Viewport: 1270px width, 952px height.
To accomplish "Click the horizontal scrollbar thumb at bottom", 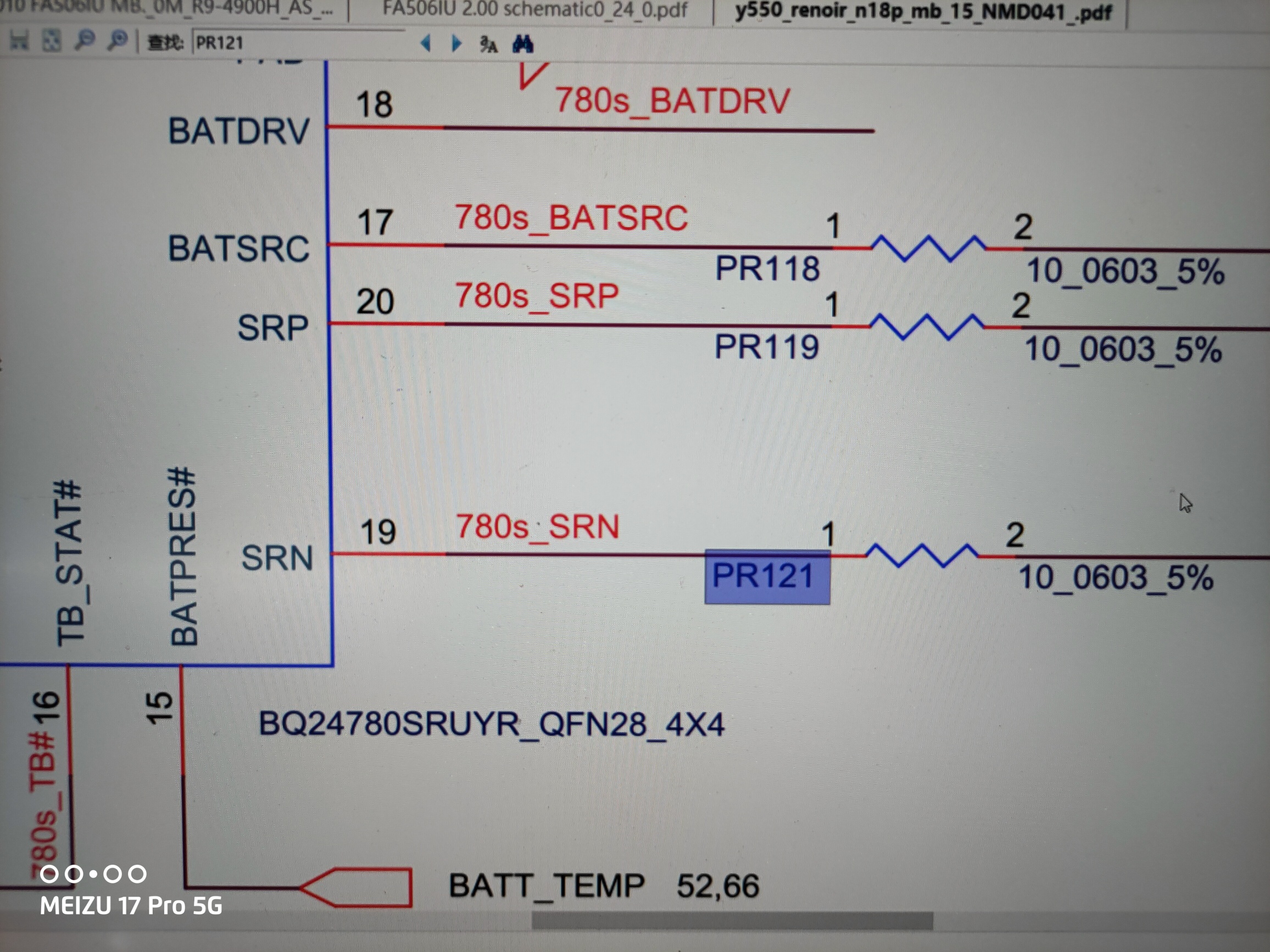I will (732, 921).
